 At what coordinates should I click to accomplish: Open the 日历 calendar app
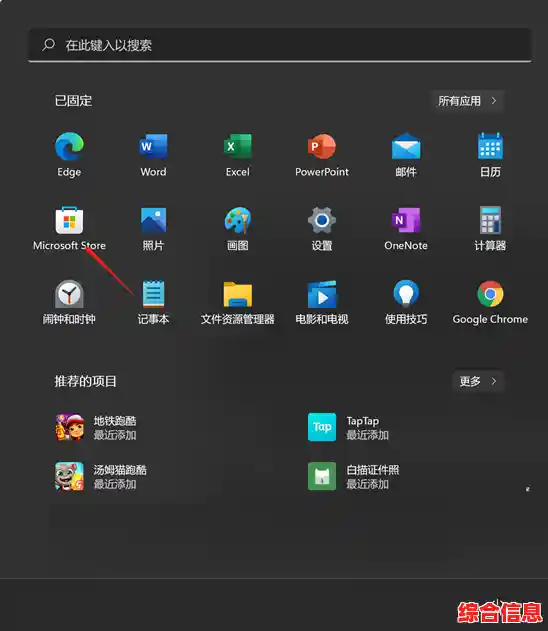point(490,155)
